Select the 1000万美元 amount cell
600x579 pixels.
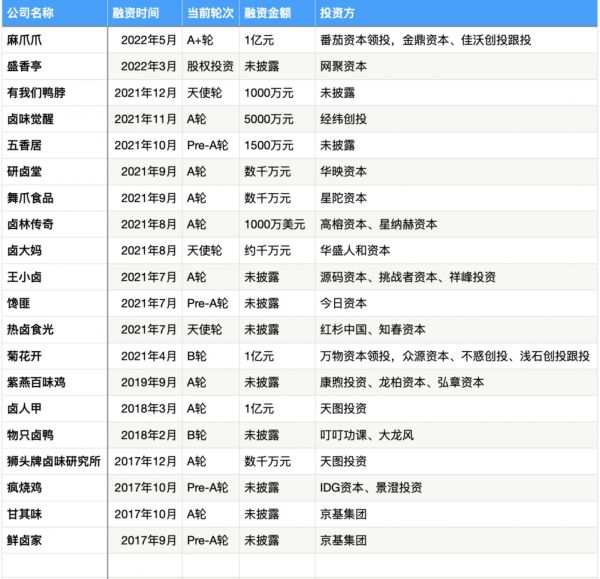[x=276, y=224]
